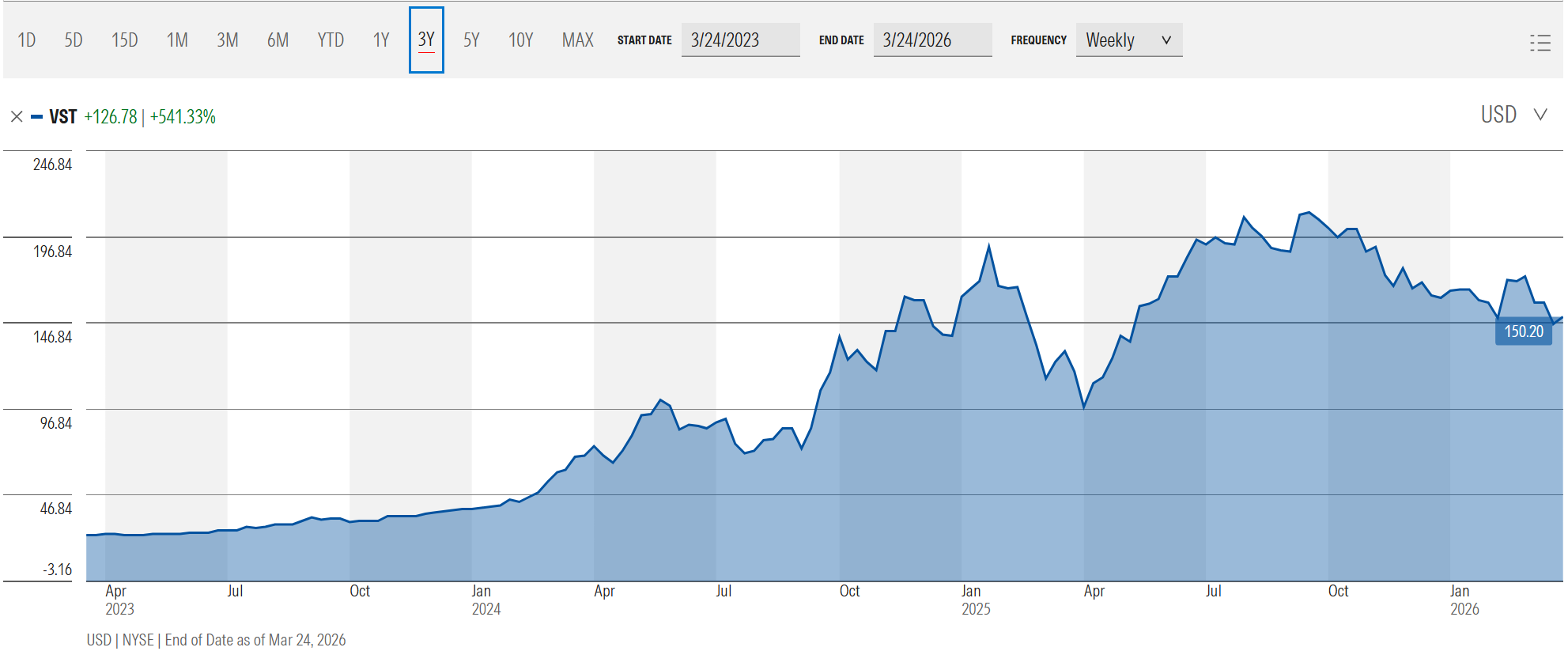
Task: Click the selected 3Y range tab
Action: tap(426, 40)
